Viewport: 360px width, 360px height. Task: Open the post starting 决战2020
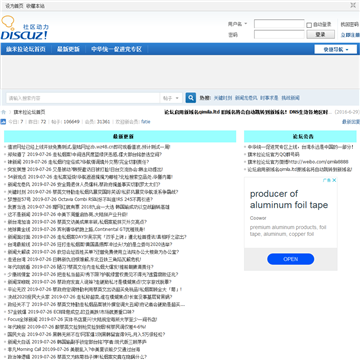(90, 297)
